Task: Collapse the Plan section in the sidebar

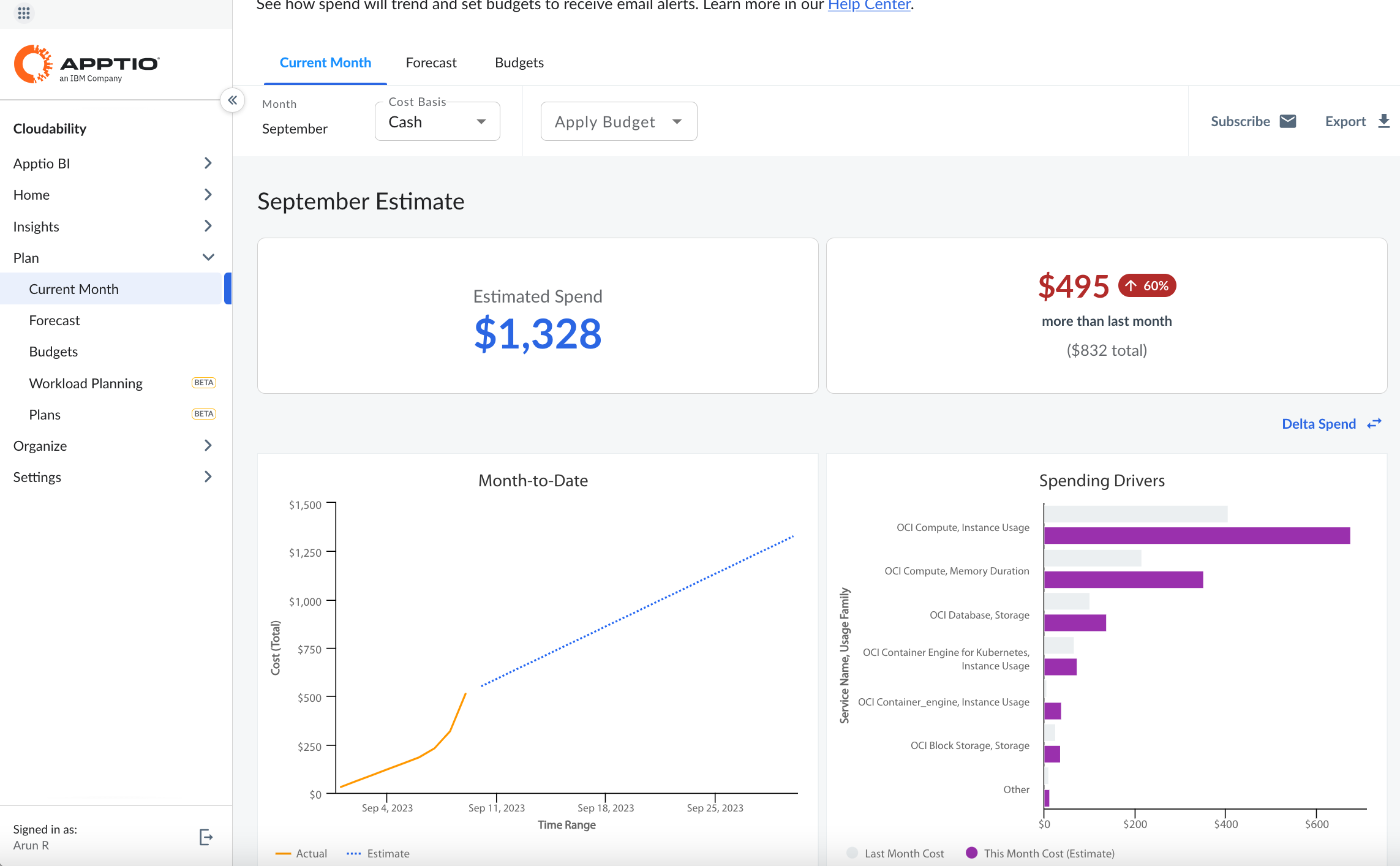Action: [x=208, y=257]
